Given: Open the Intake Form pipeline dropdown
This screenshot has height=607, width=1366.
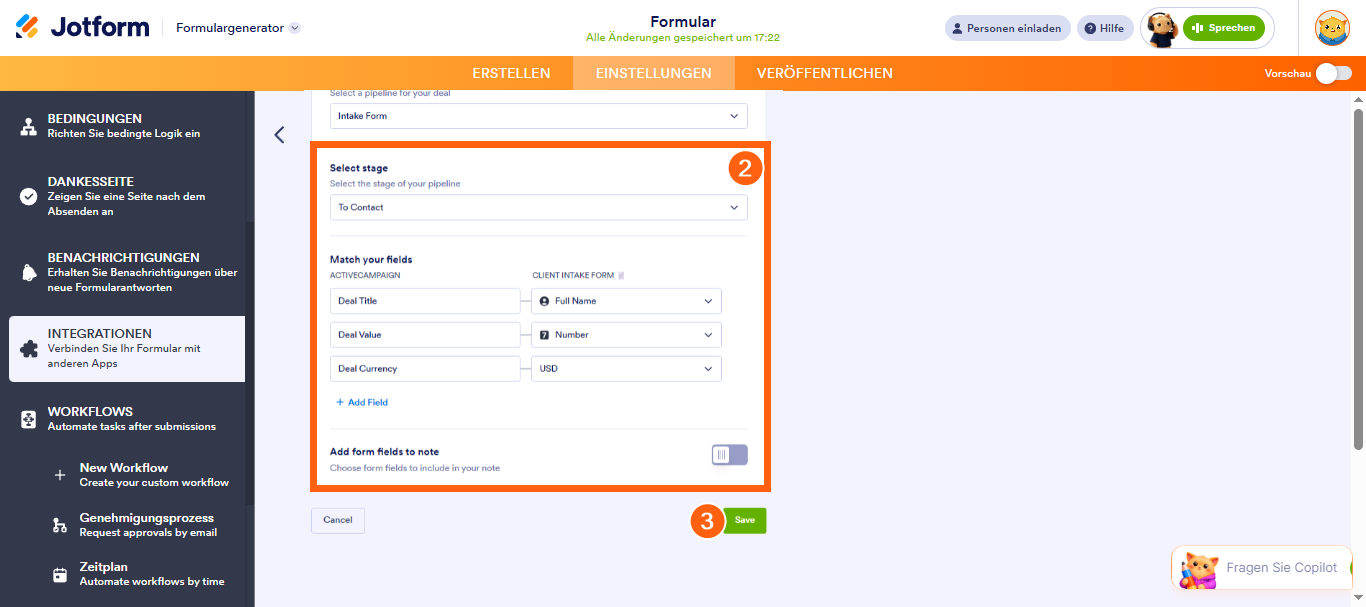Looking at the screenshot, I should click(x=539, y=116).
